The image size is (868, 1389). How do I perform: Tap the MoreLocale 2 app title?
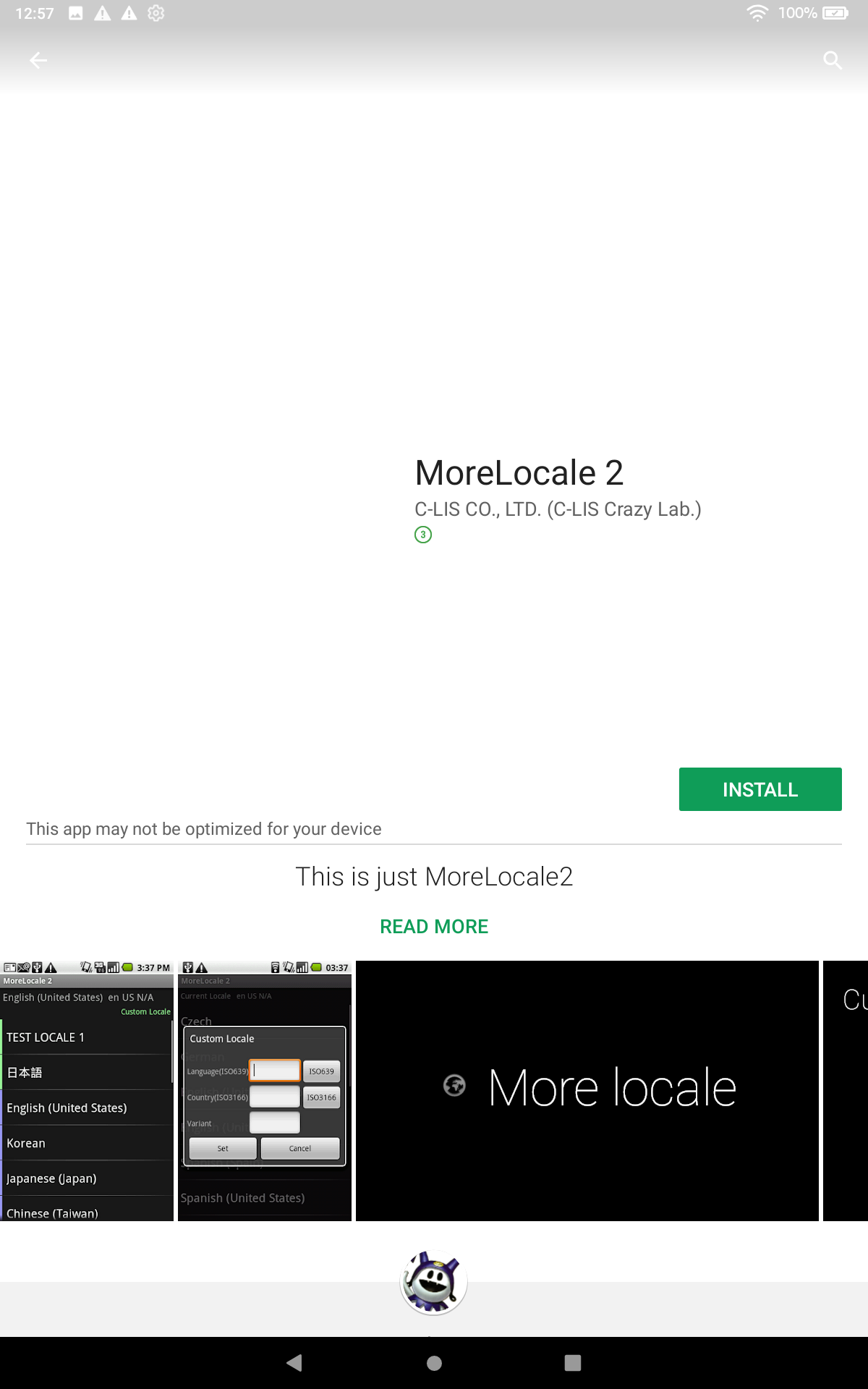pos(519,473)
